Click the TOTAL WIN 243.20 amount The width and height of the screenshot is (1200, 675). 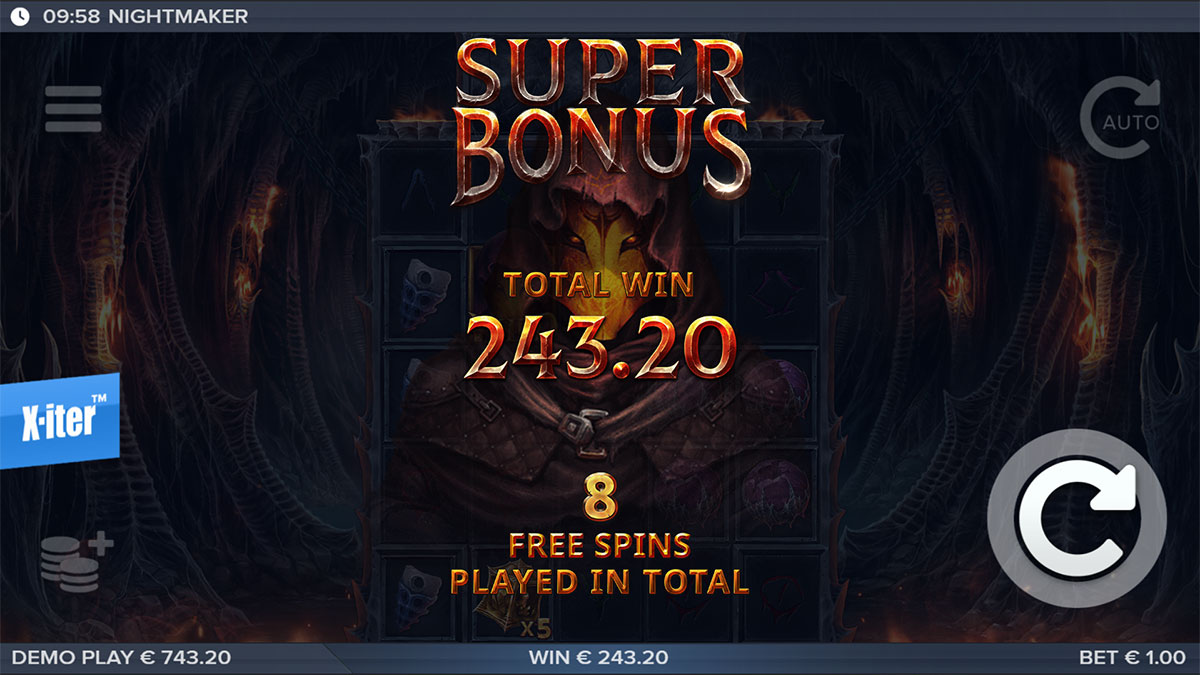[599, 347]
